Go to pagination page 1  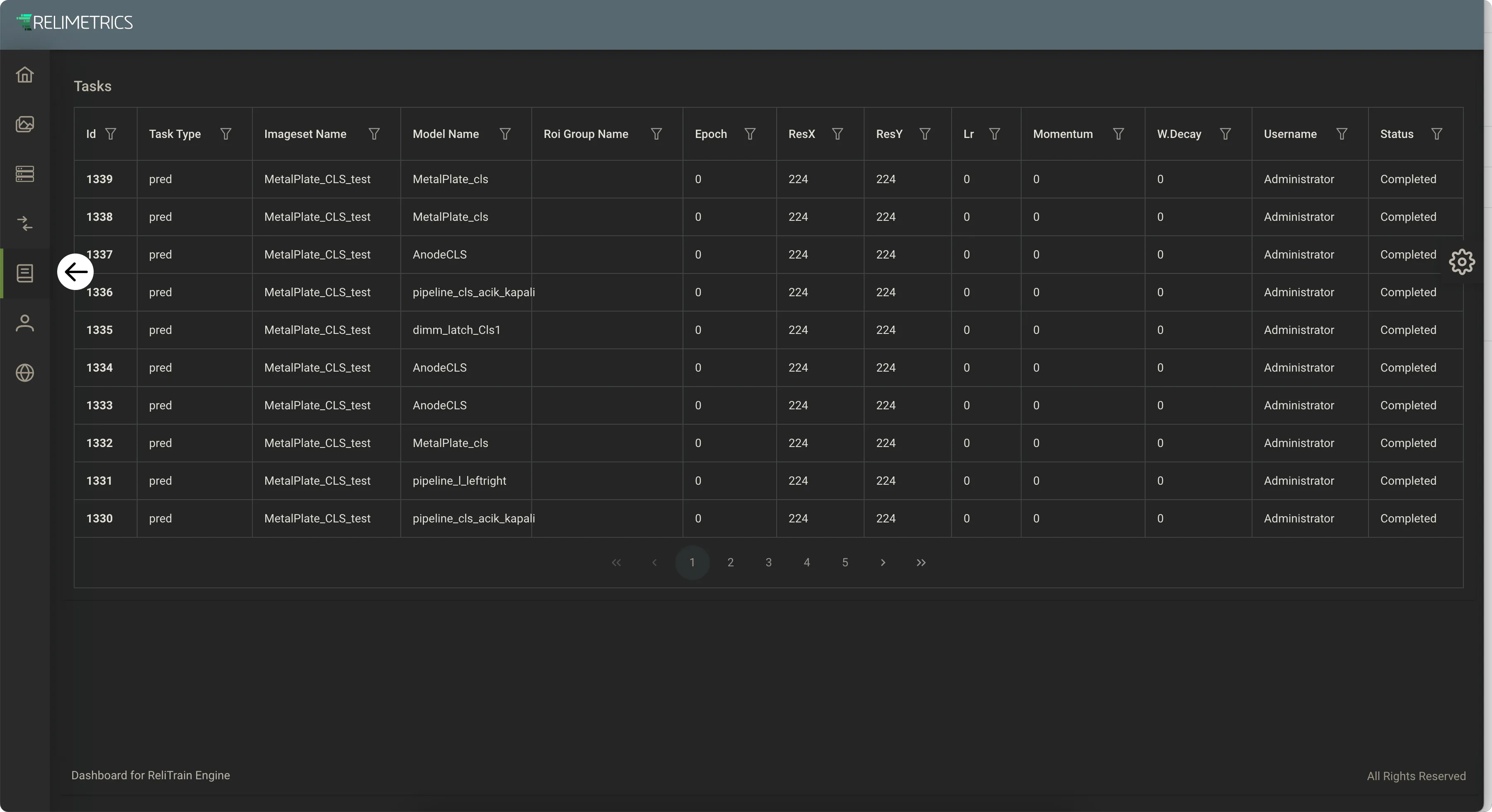click(x=692, y=562)
